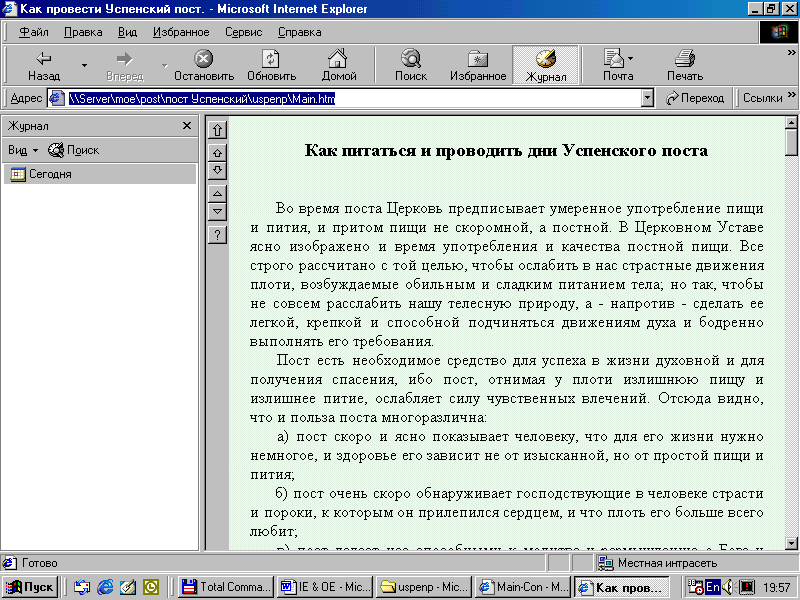Open the Вид menu in menu bar
The height and width of the screenshot is (600, 800).
click(x=127, y=32)
